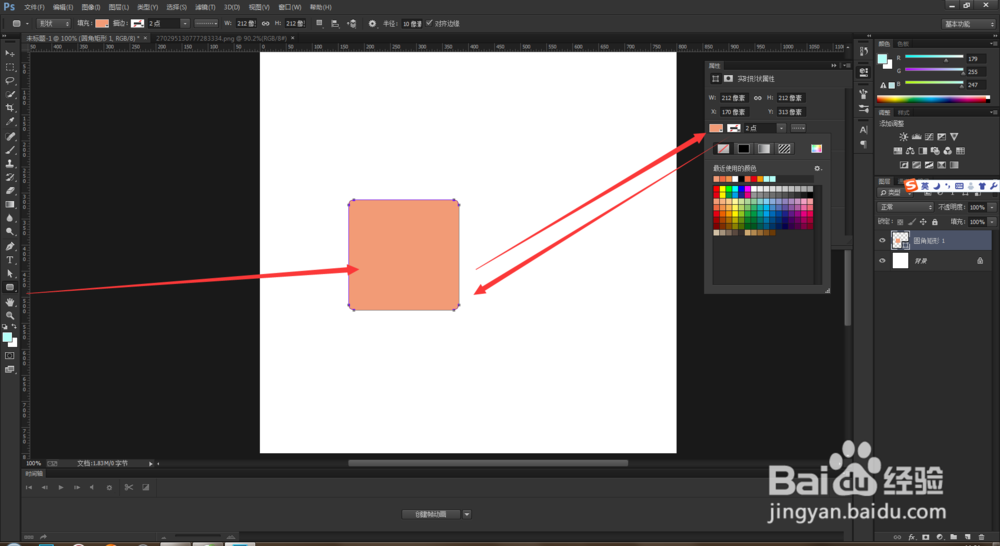
Task: Choose no-color fill type in popup
Action: coord(723,149)
